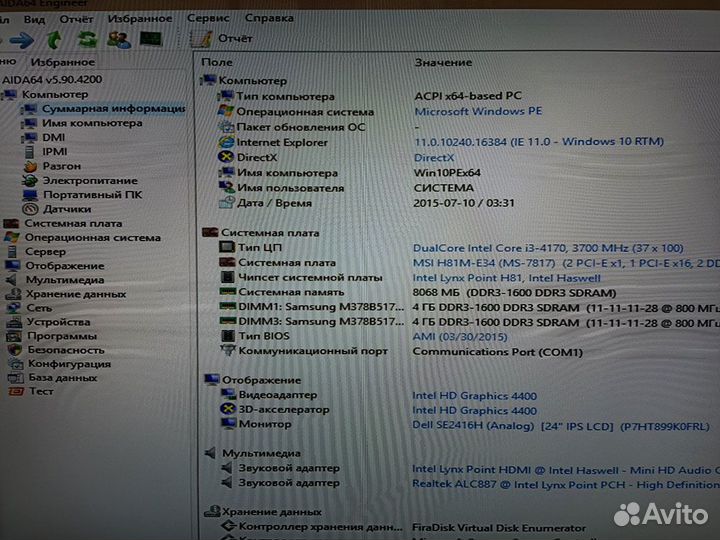Click the Internet Explorer row icon
Image resolution: width=720 pixels, height=540 pixels.
(x=226, y=142)
